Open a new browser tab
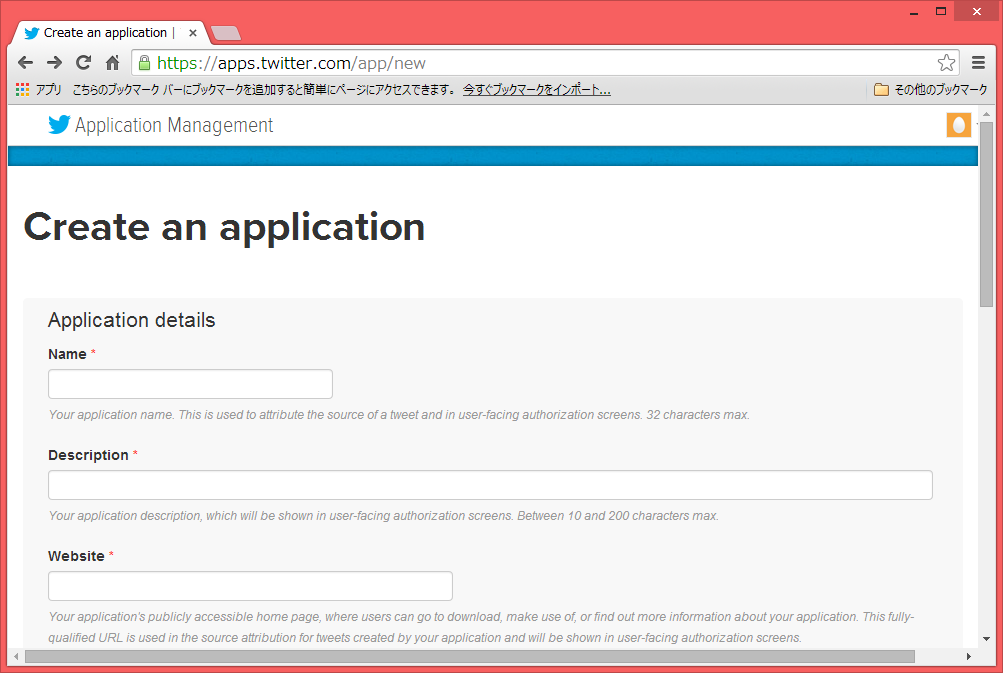The image size is (1003, 673). (226, 33)
